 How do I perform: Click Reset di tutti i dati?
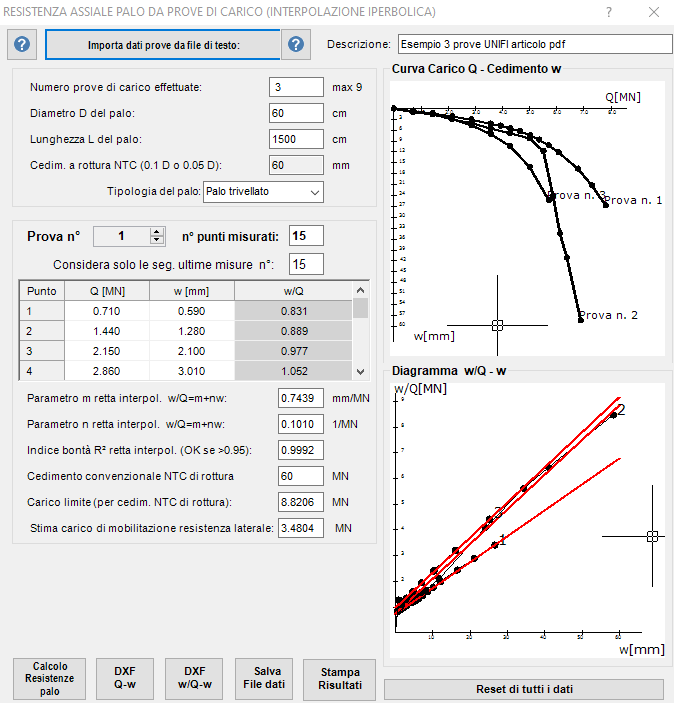pos(524,689)
